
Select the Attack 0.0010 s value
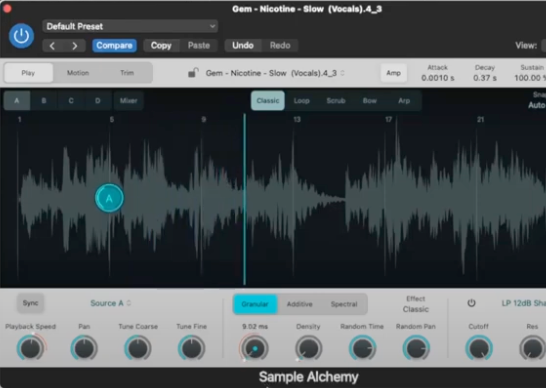(438, 78)
